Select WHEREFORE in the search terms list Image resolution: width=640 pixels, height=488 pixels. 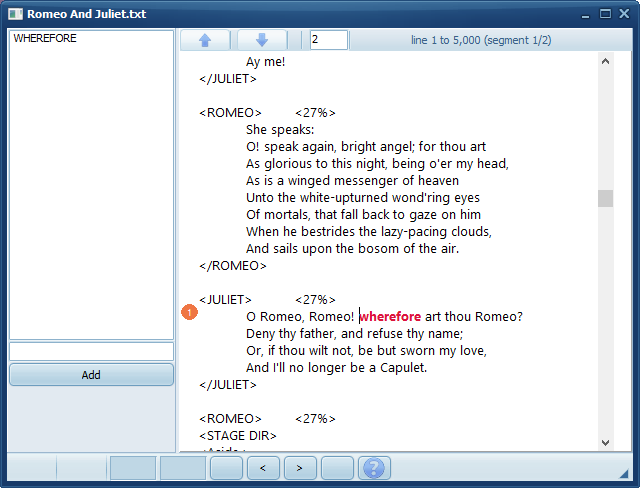(45, 39)
